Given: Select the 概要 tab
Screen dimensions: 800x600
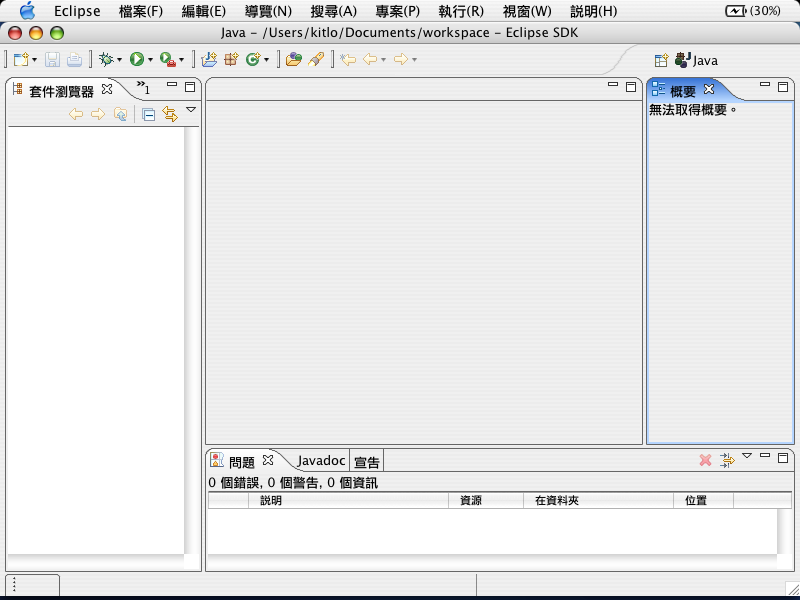Looking at the screenshot, I should (x=683, y=91).
